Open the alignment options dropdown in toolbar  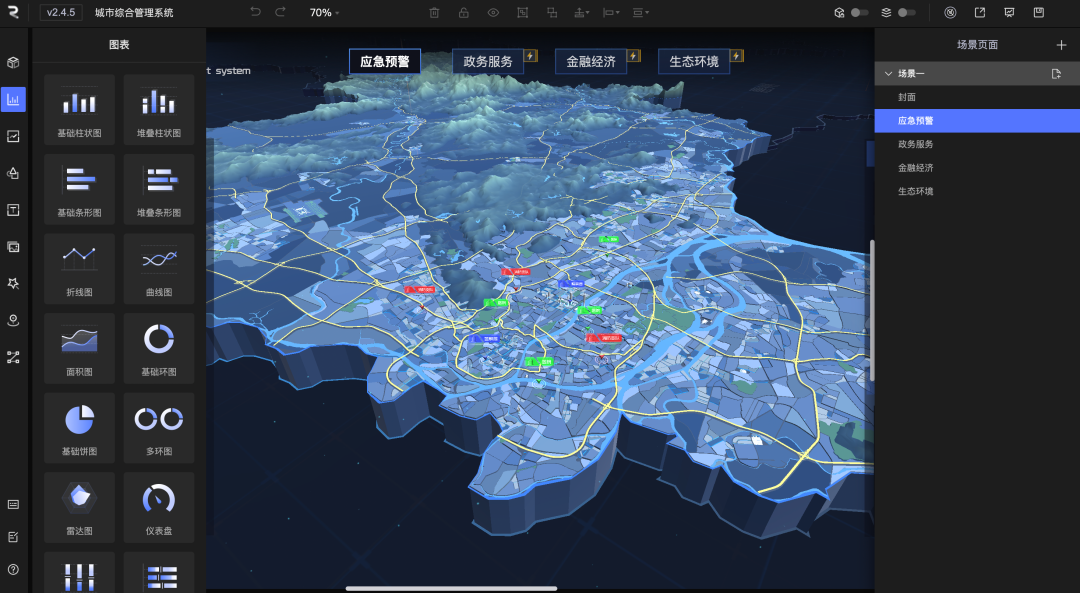click(610, 13)
